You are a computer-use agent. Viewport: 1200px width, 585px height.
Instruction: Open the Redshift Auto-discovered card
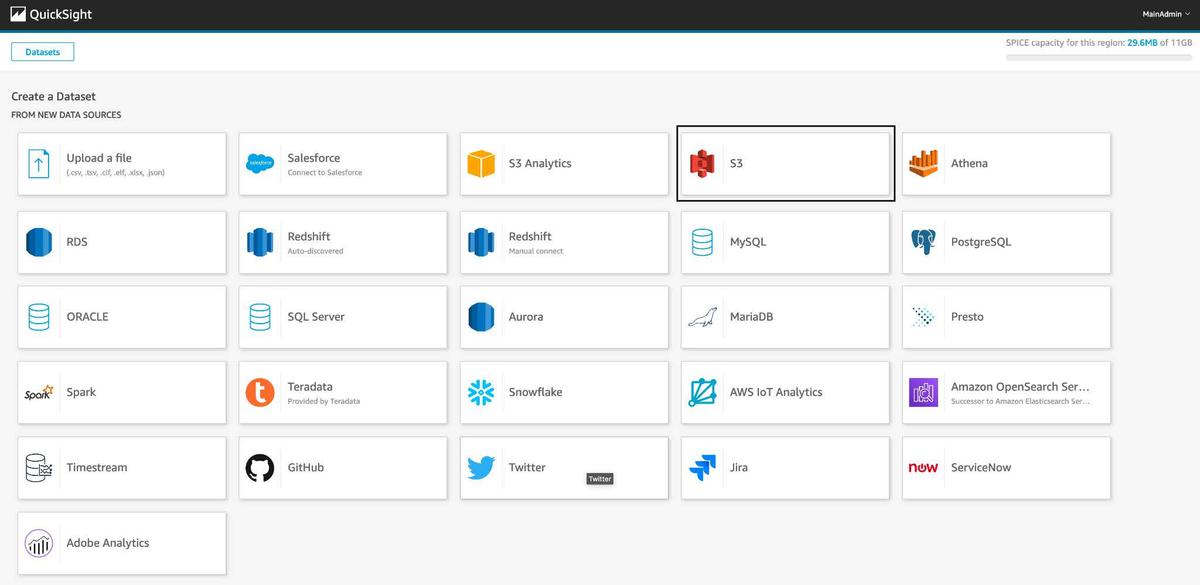(x=342, y=242)
